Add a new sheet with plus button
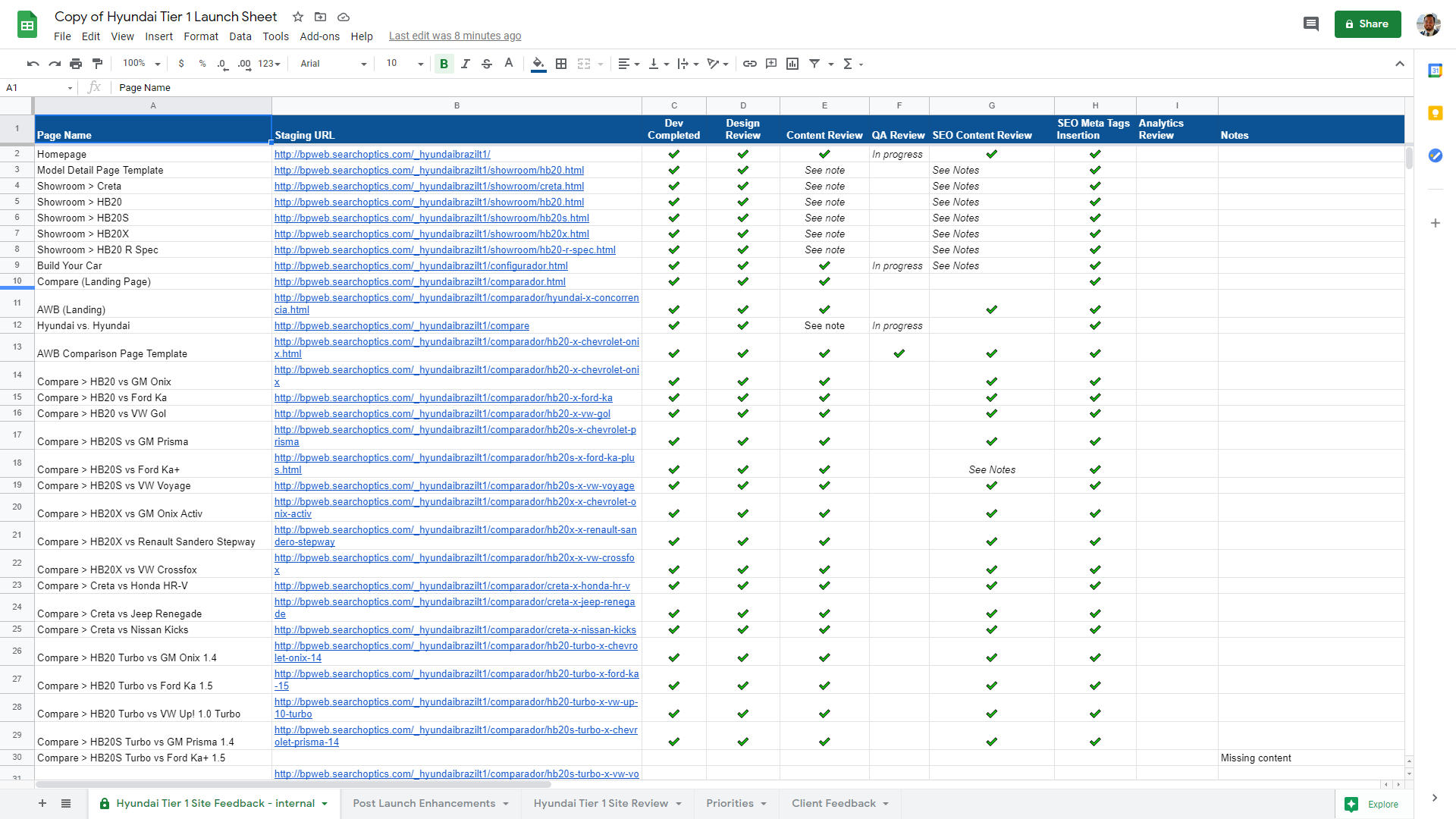 [x=42, y=804]
